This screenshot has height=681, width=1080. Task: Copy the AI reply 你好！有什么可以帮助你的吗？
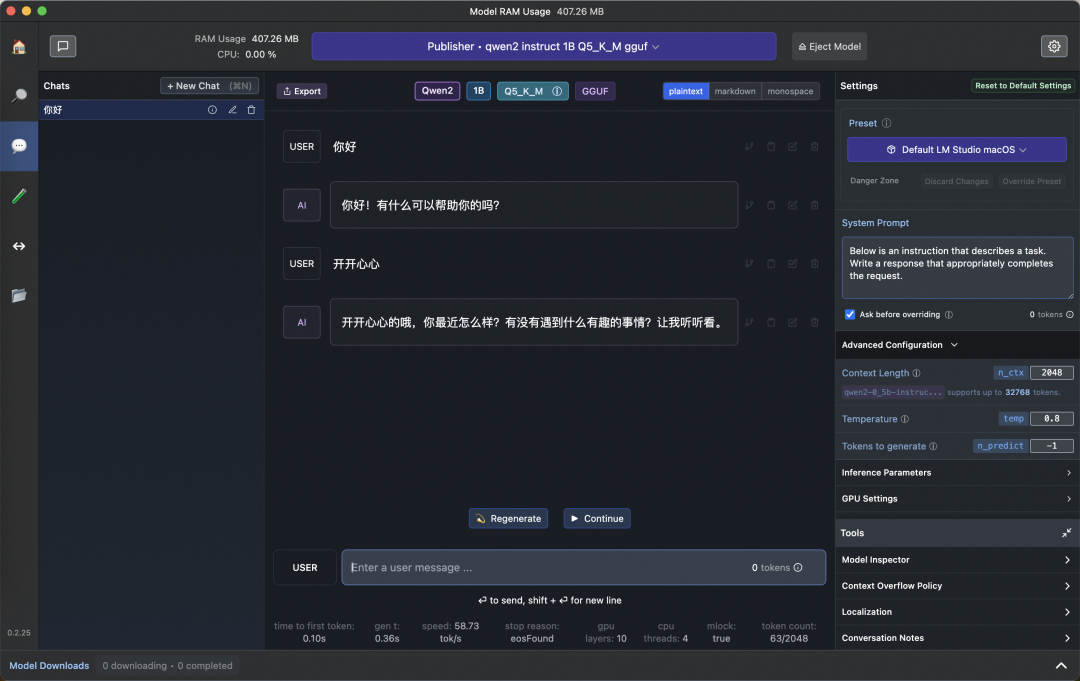point(771,205)
